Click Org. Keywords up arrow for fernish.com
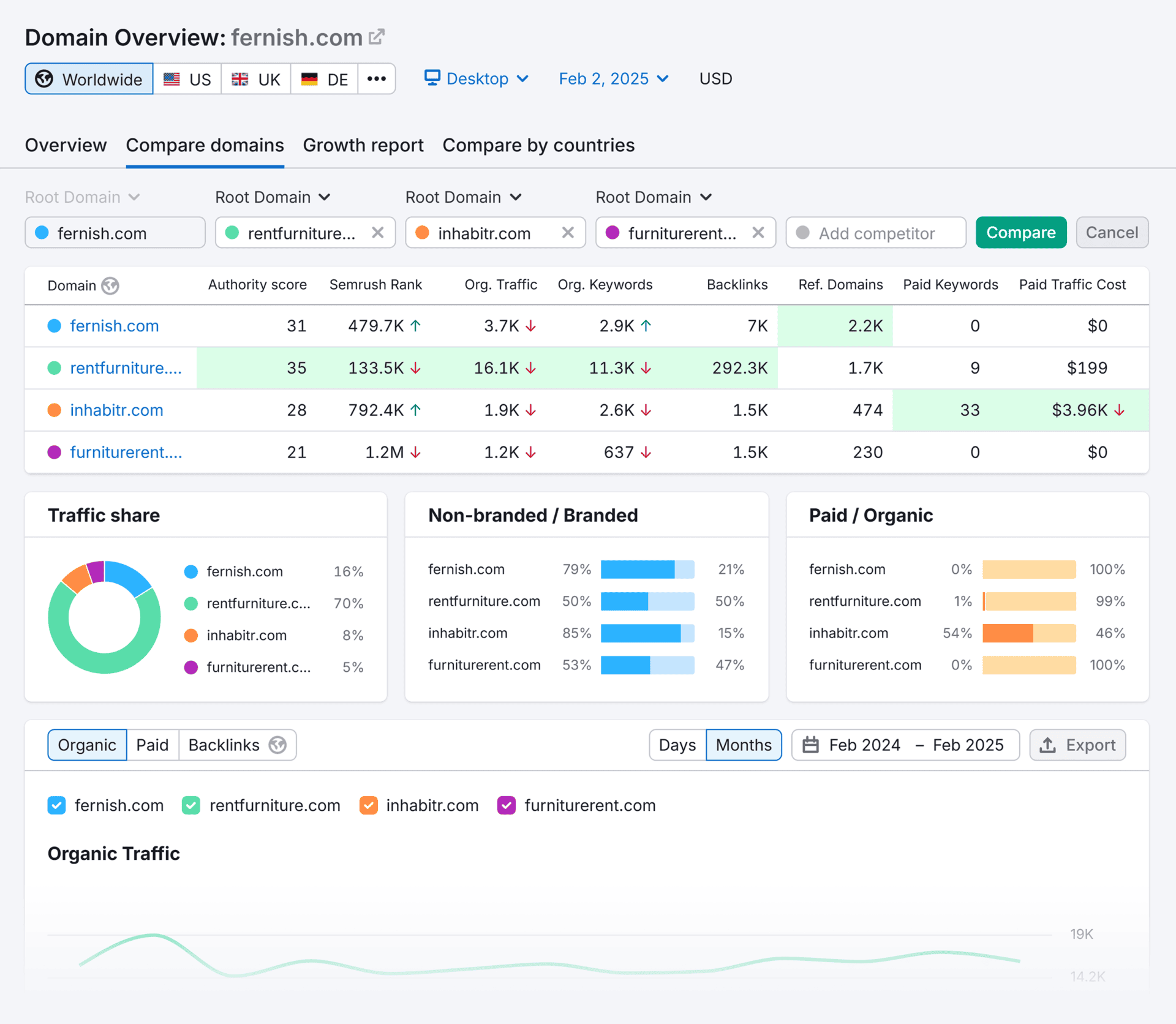 (x=646, y=326)
